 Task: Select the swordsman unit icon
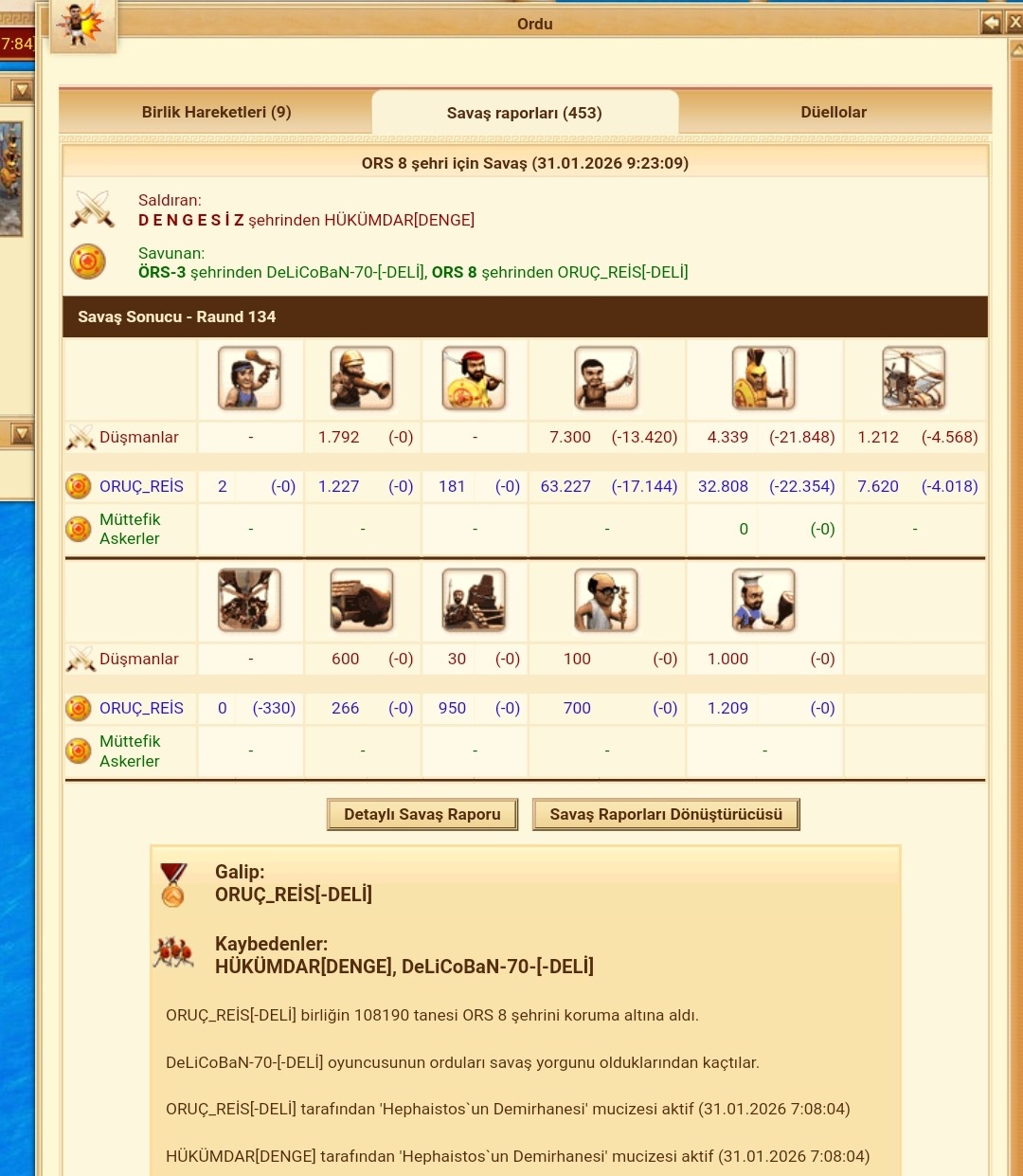click(x=606, y=377)
